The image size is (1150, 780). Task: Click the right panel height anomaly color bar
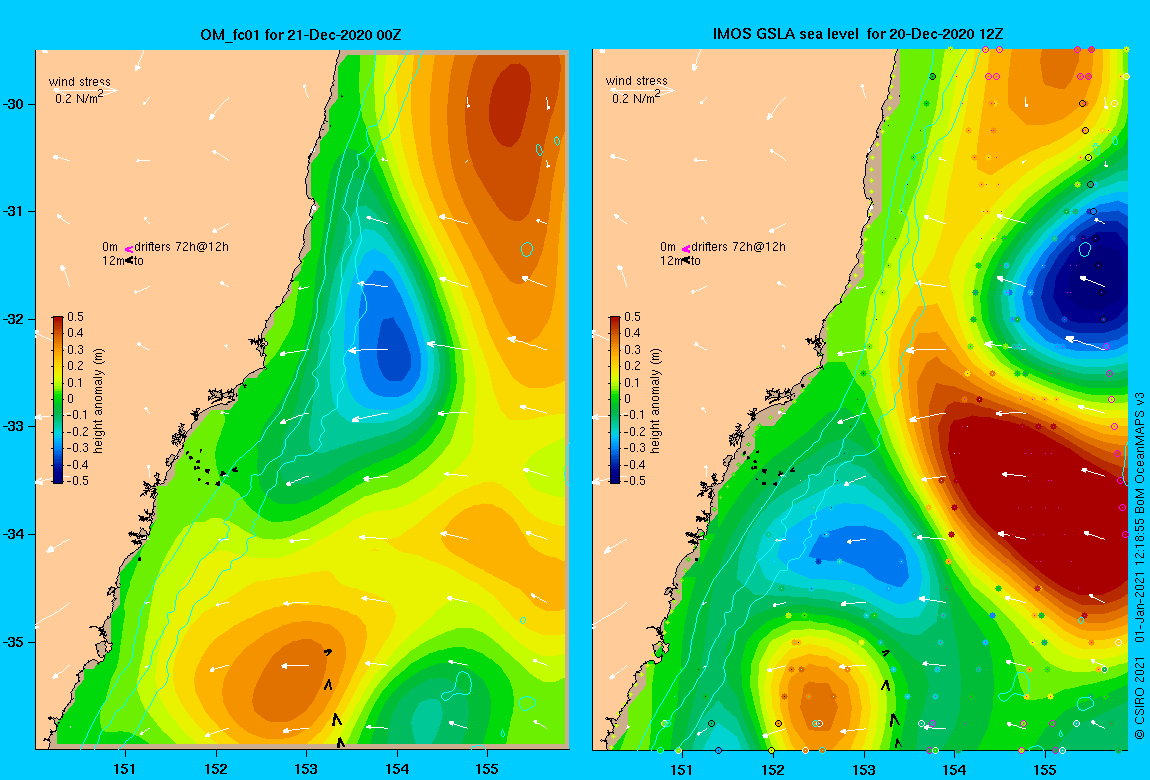615,399
